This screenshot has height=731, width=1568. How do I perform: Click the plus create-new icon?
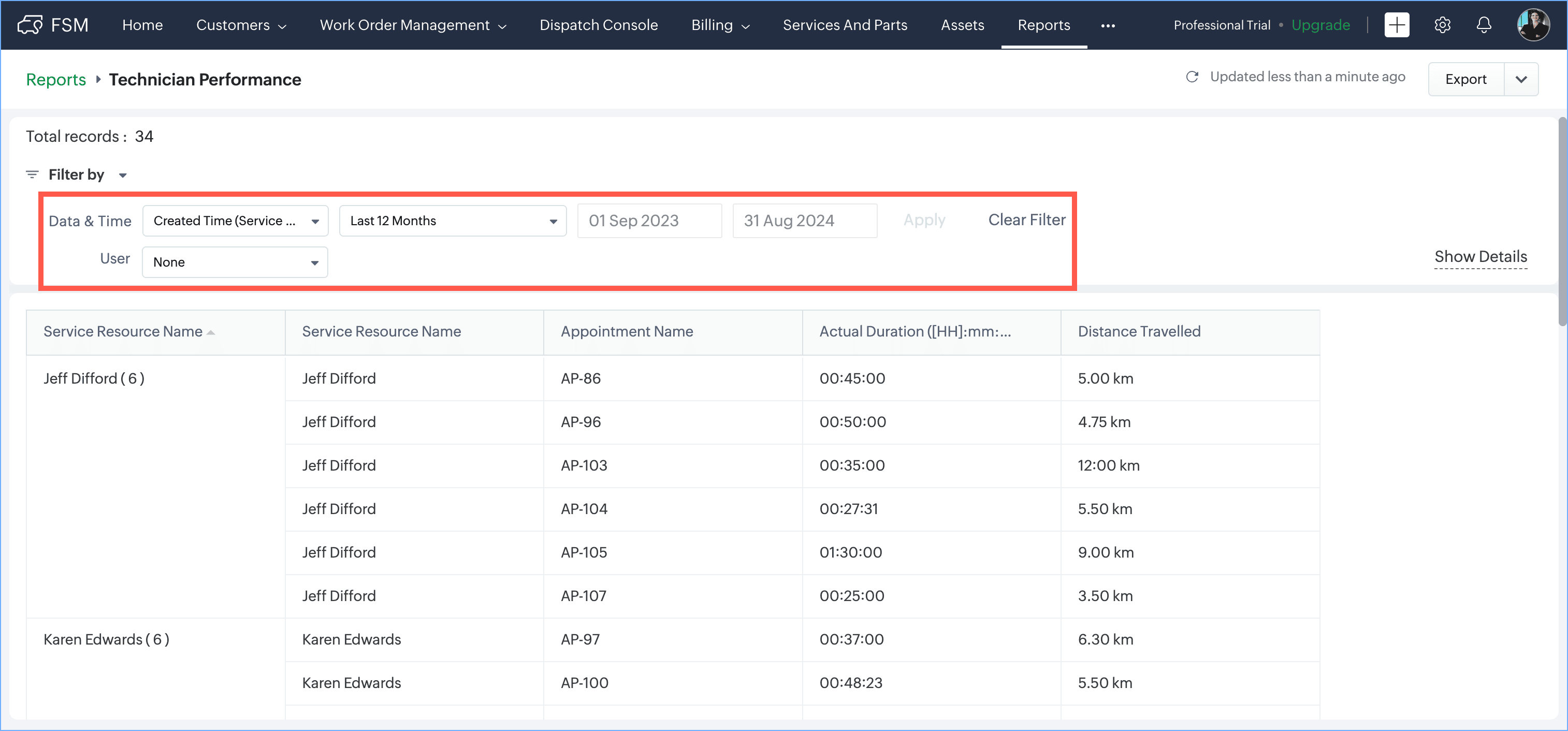coord(1397,25)
